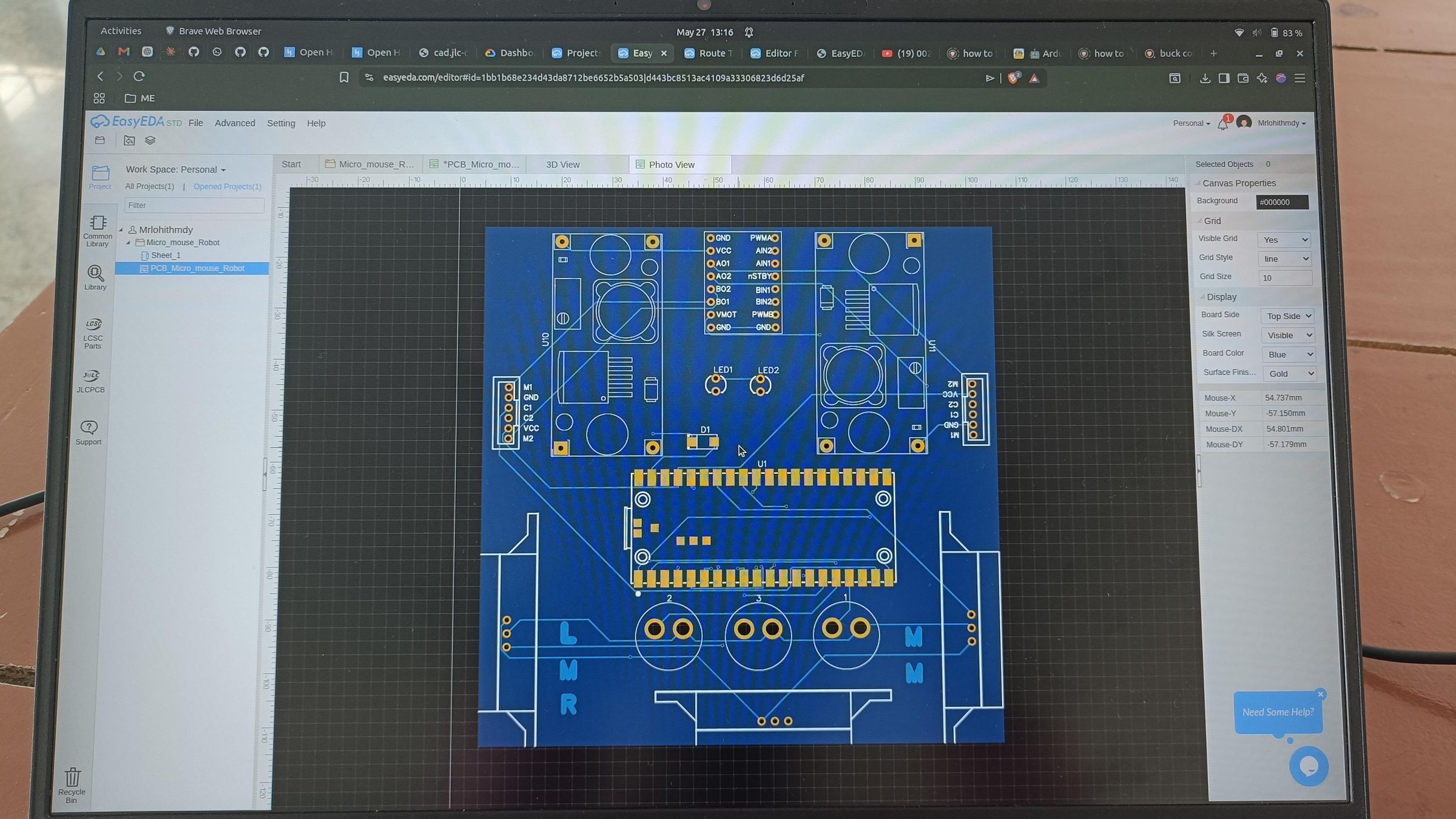The height and width of the screenshot is (819, 1456).
Task: Reload the page in Brave
Action: click(x=140, y=76)
